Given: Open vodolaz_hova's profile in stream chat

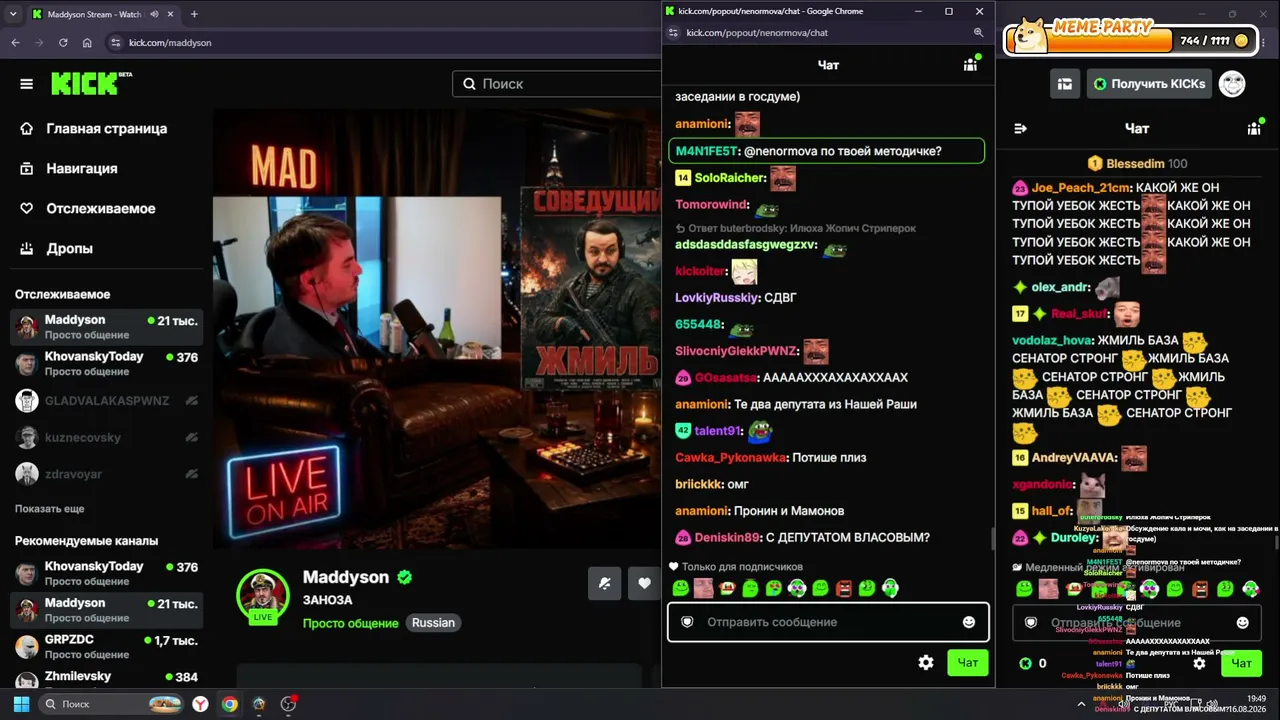Looking at the screenshot, I should pyautogui.click(x=1052, y=340).
